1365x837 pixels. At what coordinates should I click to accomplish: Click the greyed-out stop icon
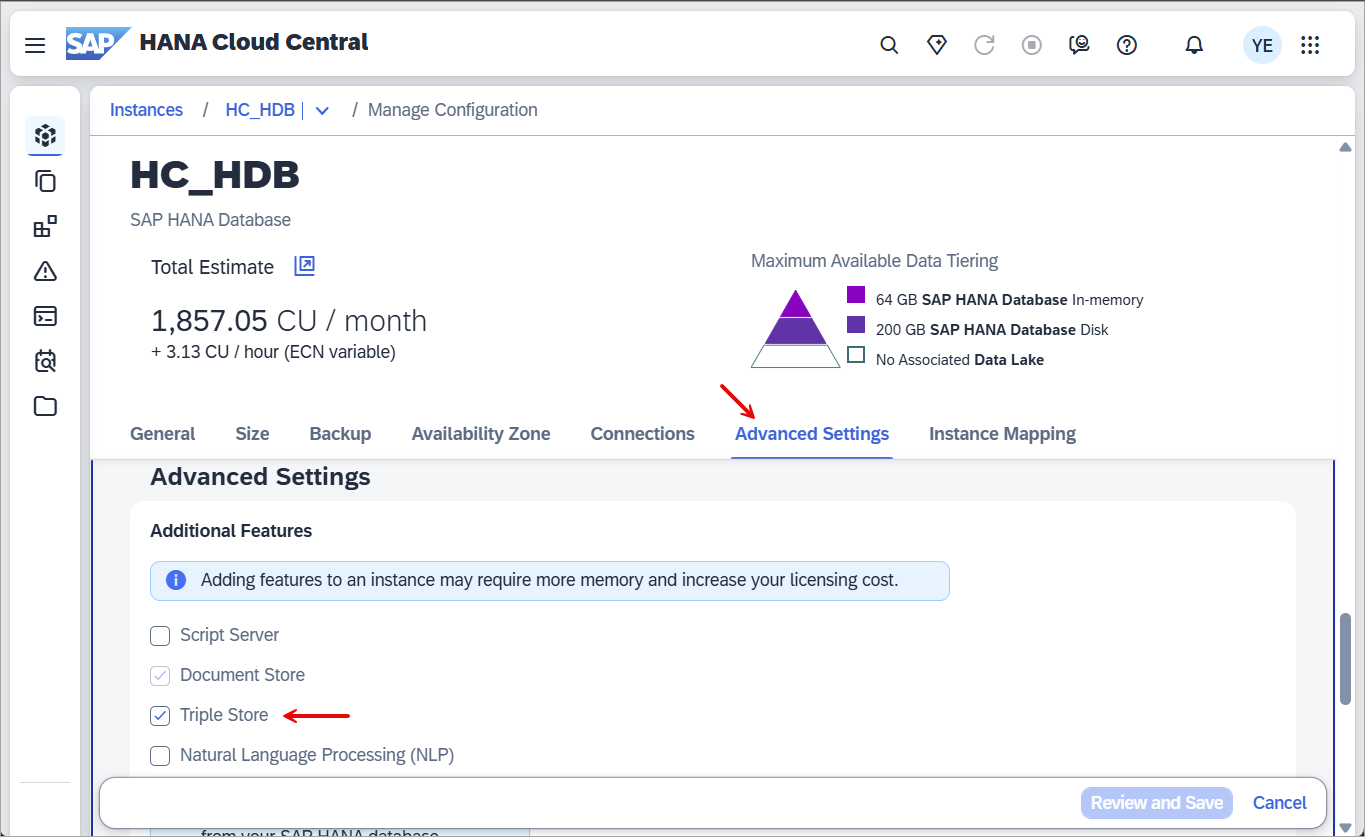point(1032,45)
